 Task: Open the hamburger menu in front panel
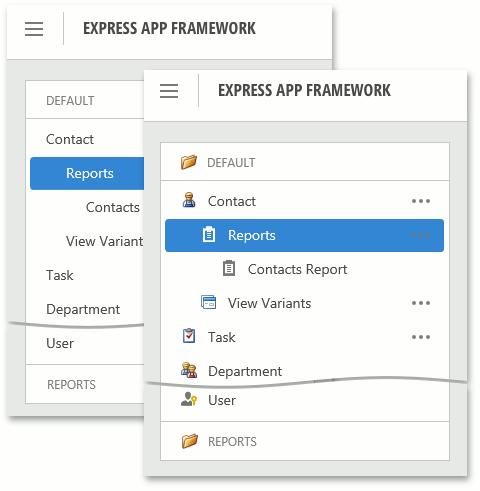[169, 91]
